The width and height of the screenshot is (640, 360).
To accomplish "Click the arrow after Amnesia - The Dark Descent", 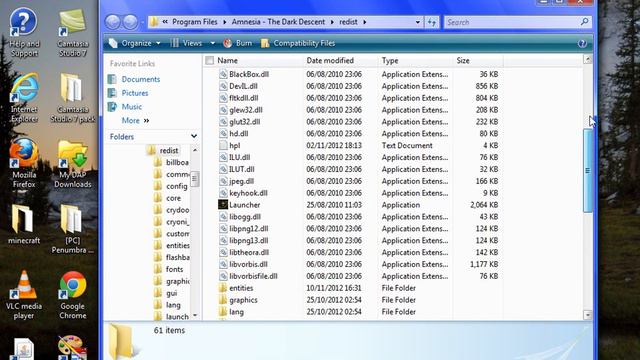I will [332, 22].
